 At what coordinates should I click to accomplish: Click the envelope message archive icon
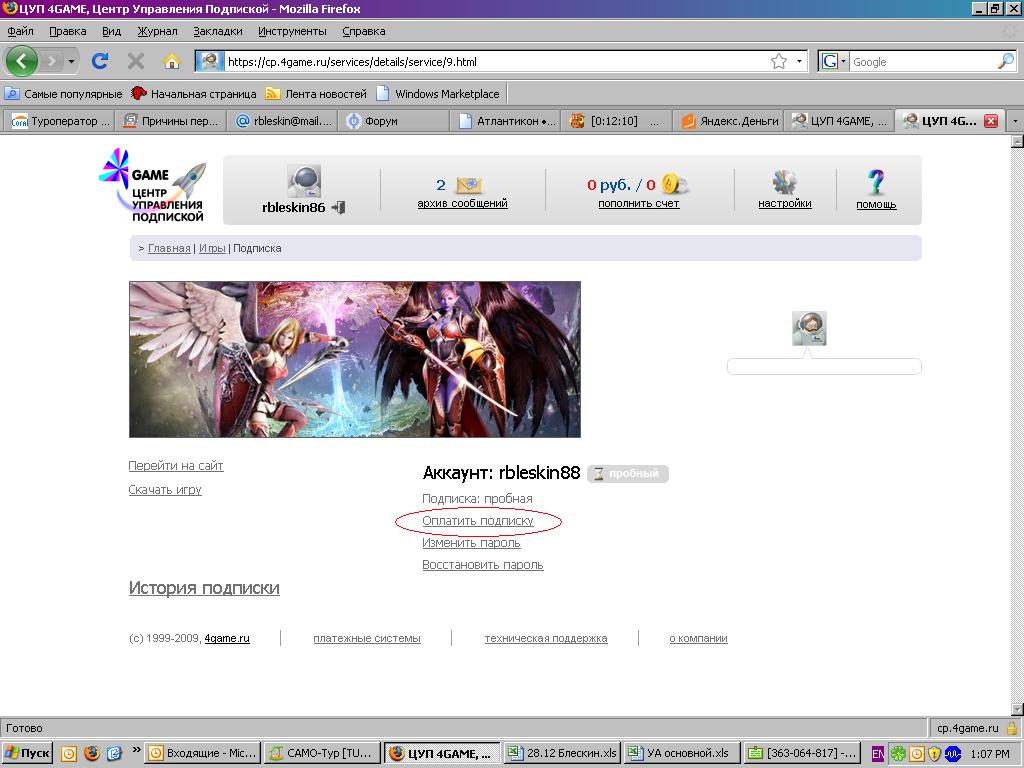tap(469, 185)
